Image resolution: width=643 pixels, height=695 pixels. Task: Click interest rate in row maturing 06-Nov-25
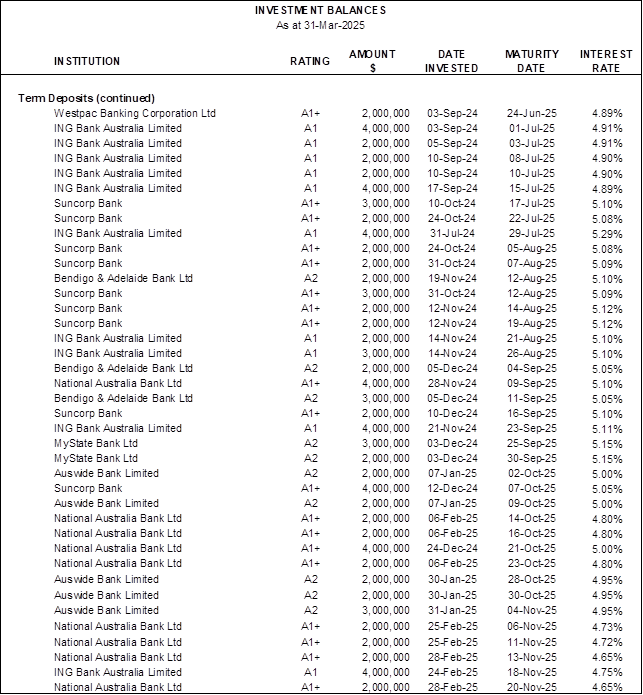point(607,627)
